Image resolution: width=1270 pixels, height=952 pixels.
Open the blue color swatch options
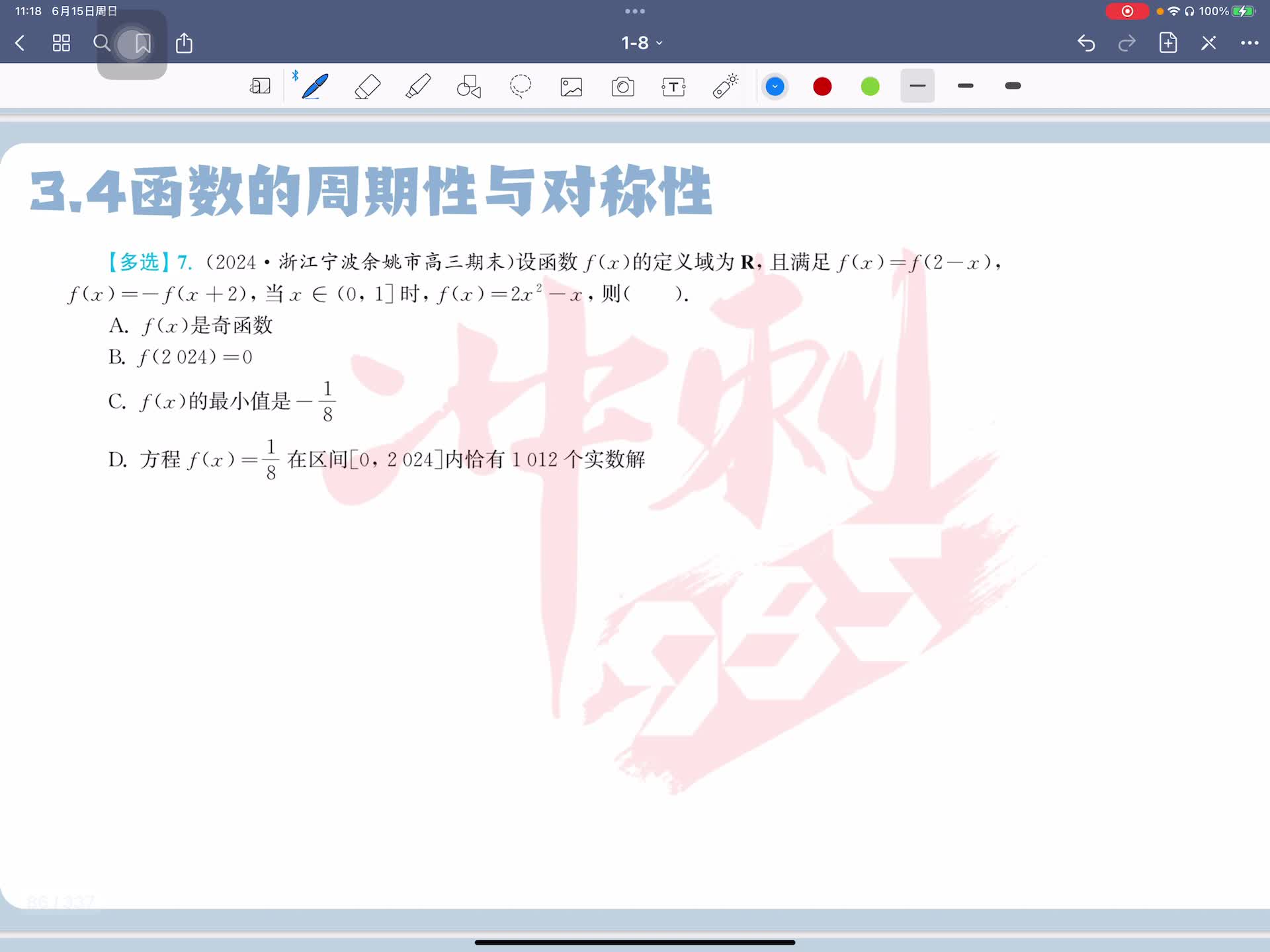point(775,87)
